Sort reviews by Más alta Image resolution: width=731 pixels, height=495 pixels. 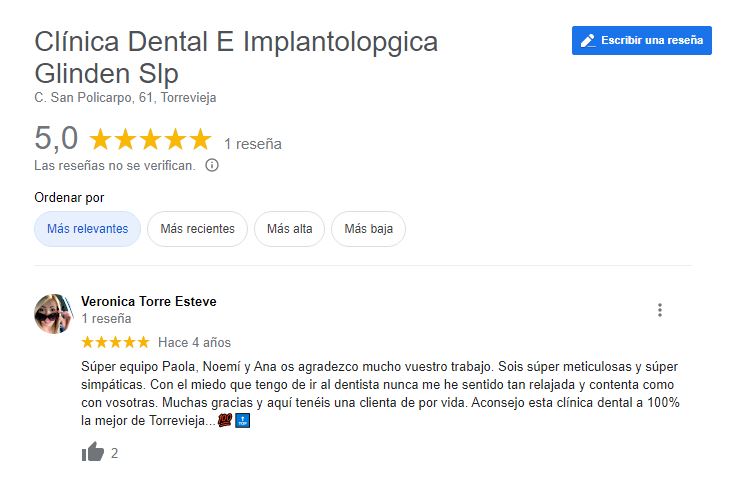coord(290,229)
